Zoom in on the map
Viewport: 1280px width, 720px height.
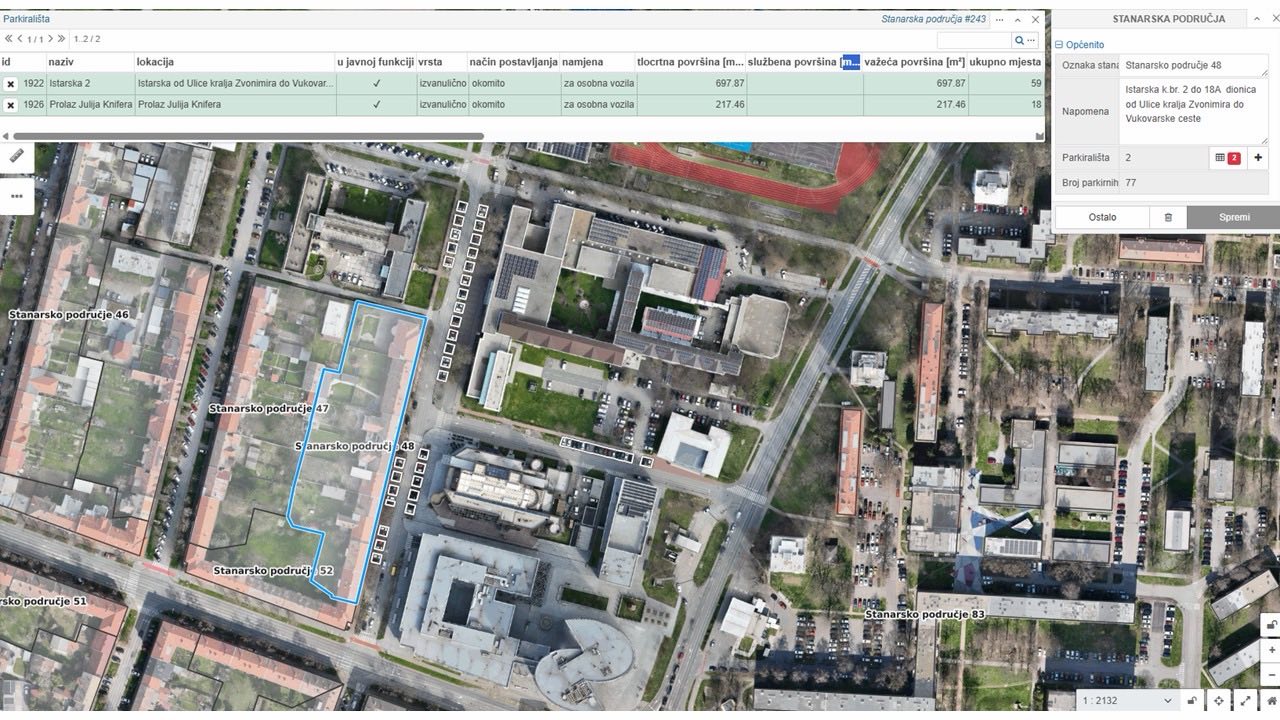tap(1271, 650)
